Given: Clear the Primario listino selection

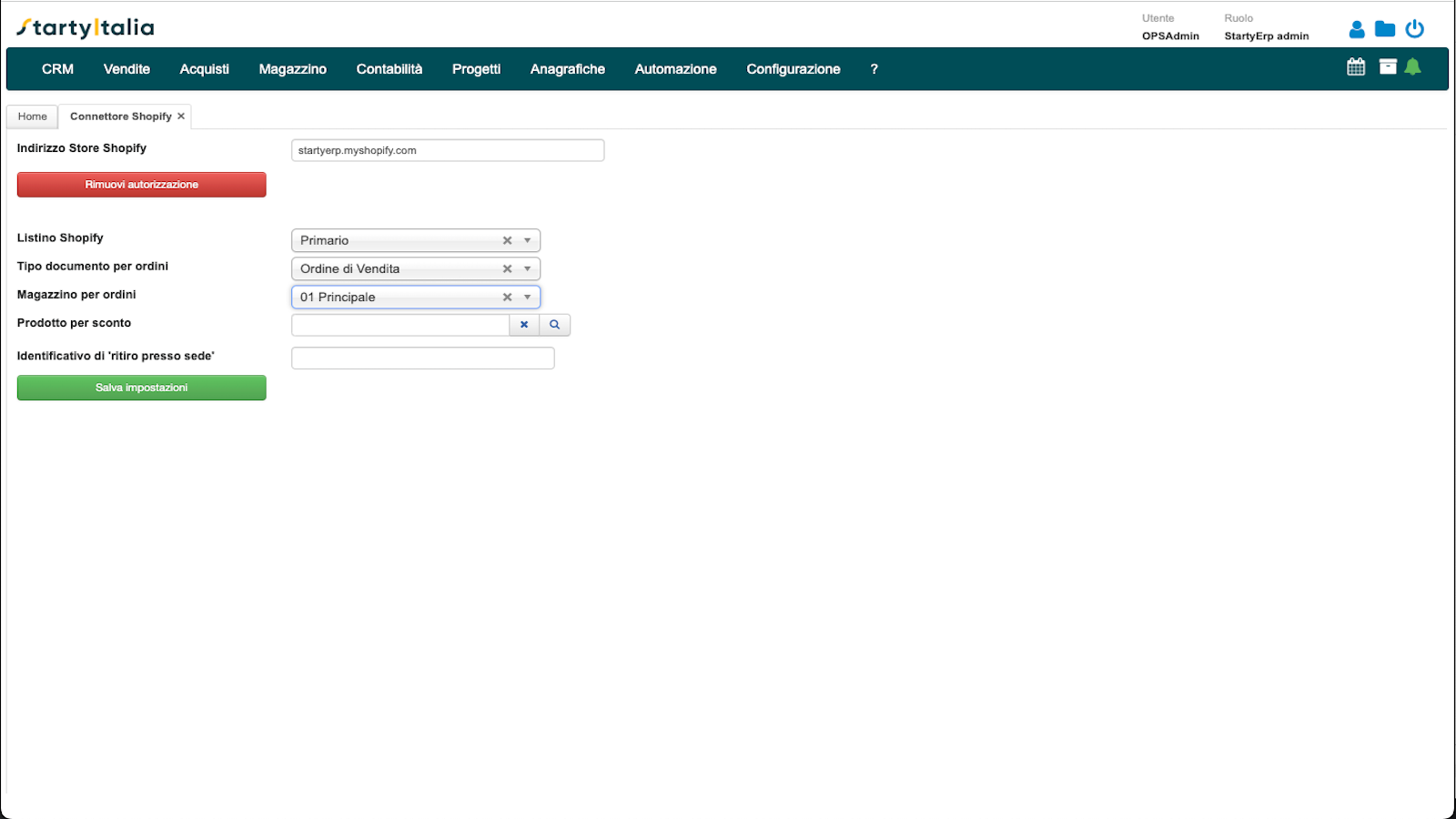Looking at the screenshot, I should [x=507, y=240].
